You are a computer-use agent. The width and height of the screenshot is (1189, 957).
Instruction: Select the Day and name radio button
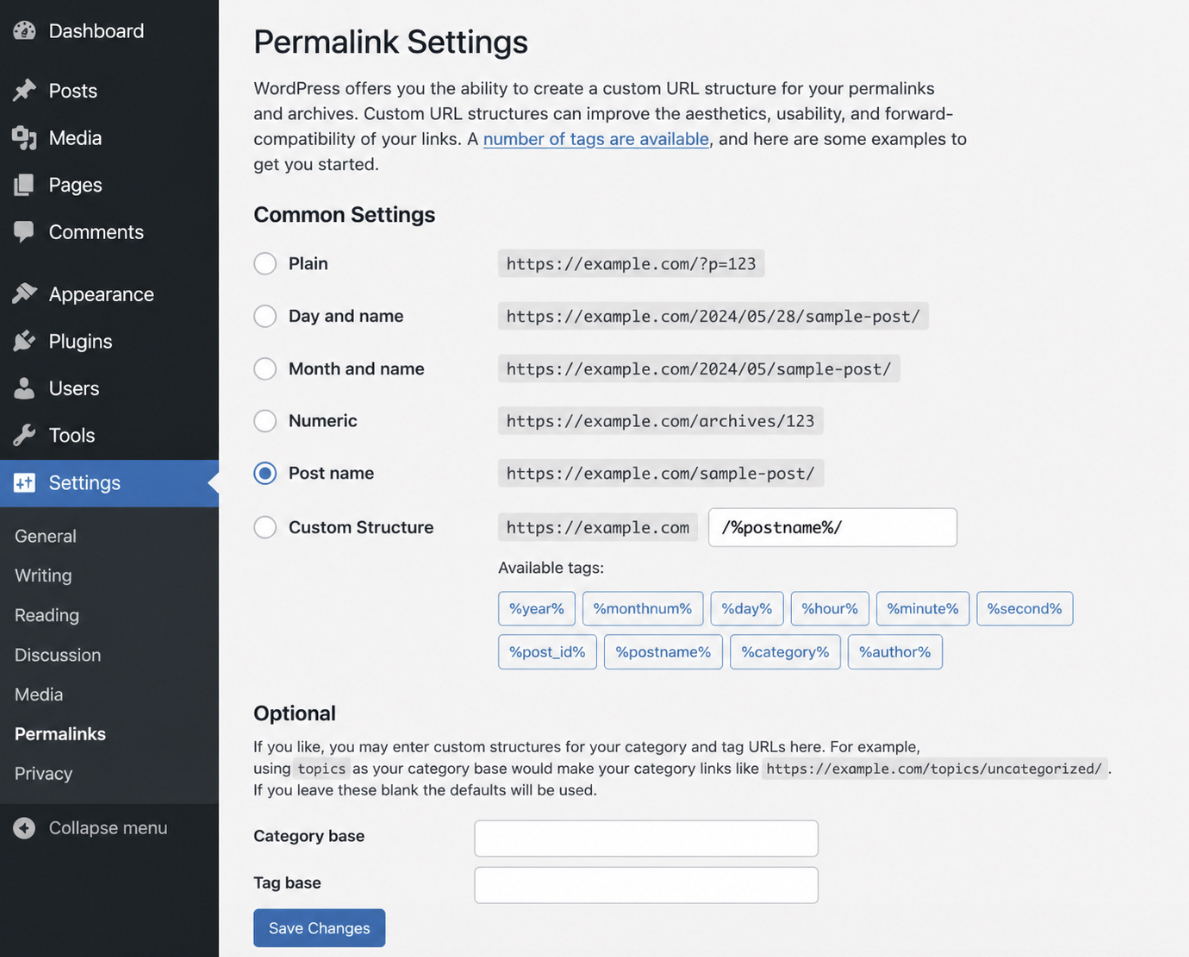[x=265, y=316]
